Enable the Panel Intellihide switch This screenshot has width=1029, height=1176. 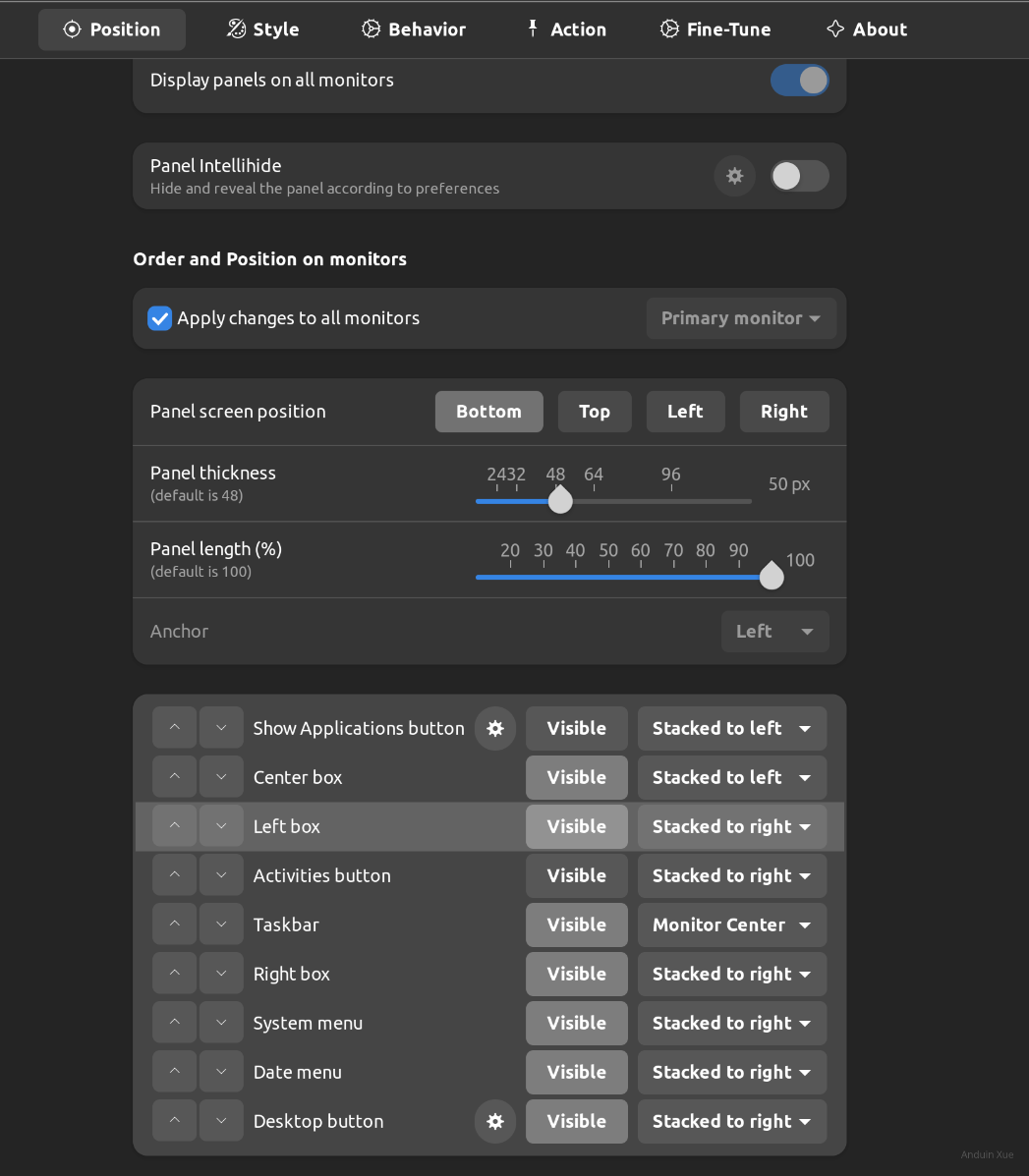[x=799, y=177]
